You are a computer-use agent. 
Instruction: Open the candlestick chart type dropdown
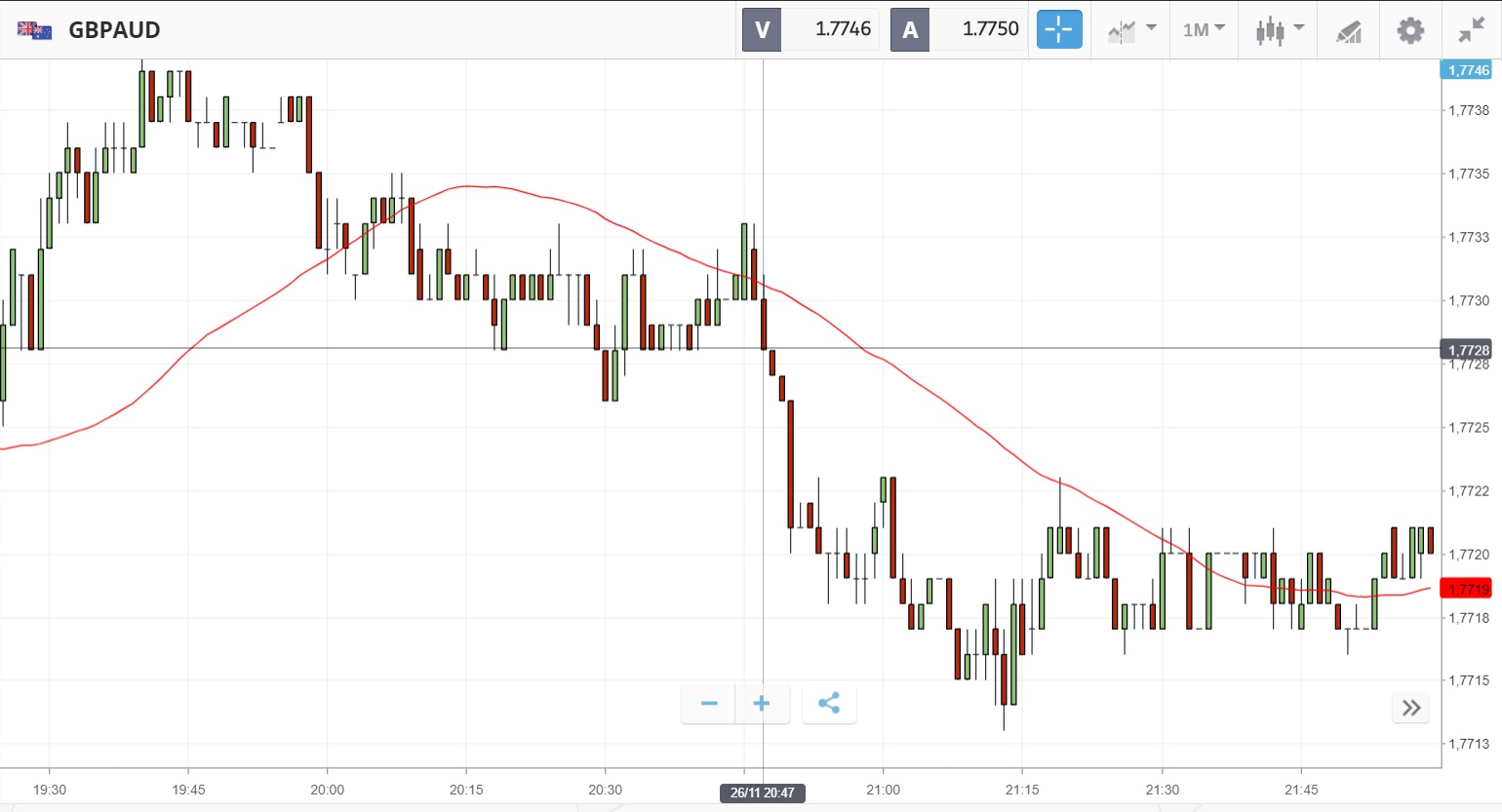point(1279,30)
